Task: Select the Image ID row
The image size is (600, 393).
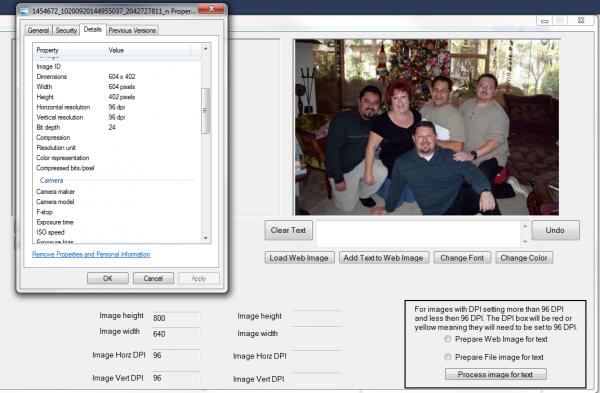Action: (x=117, y=67)
